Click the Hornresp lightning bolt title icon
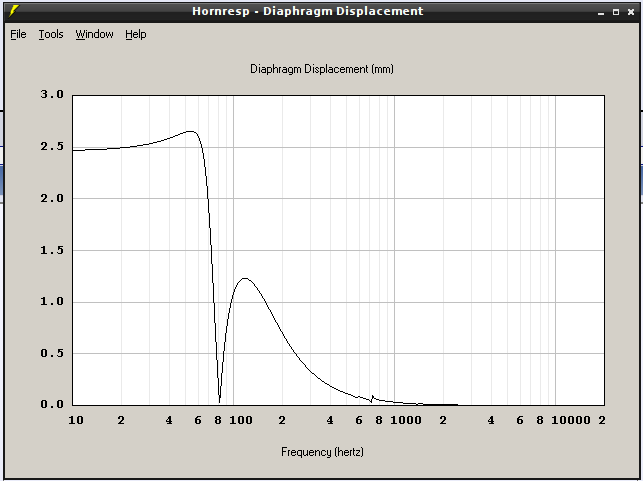643x481 pixels. pyautogui.click(x=14, y=11)
